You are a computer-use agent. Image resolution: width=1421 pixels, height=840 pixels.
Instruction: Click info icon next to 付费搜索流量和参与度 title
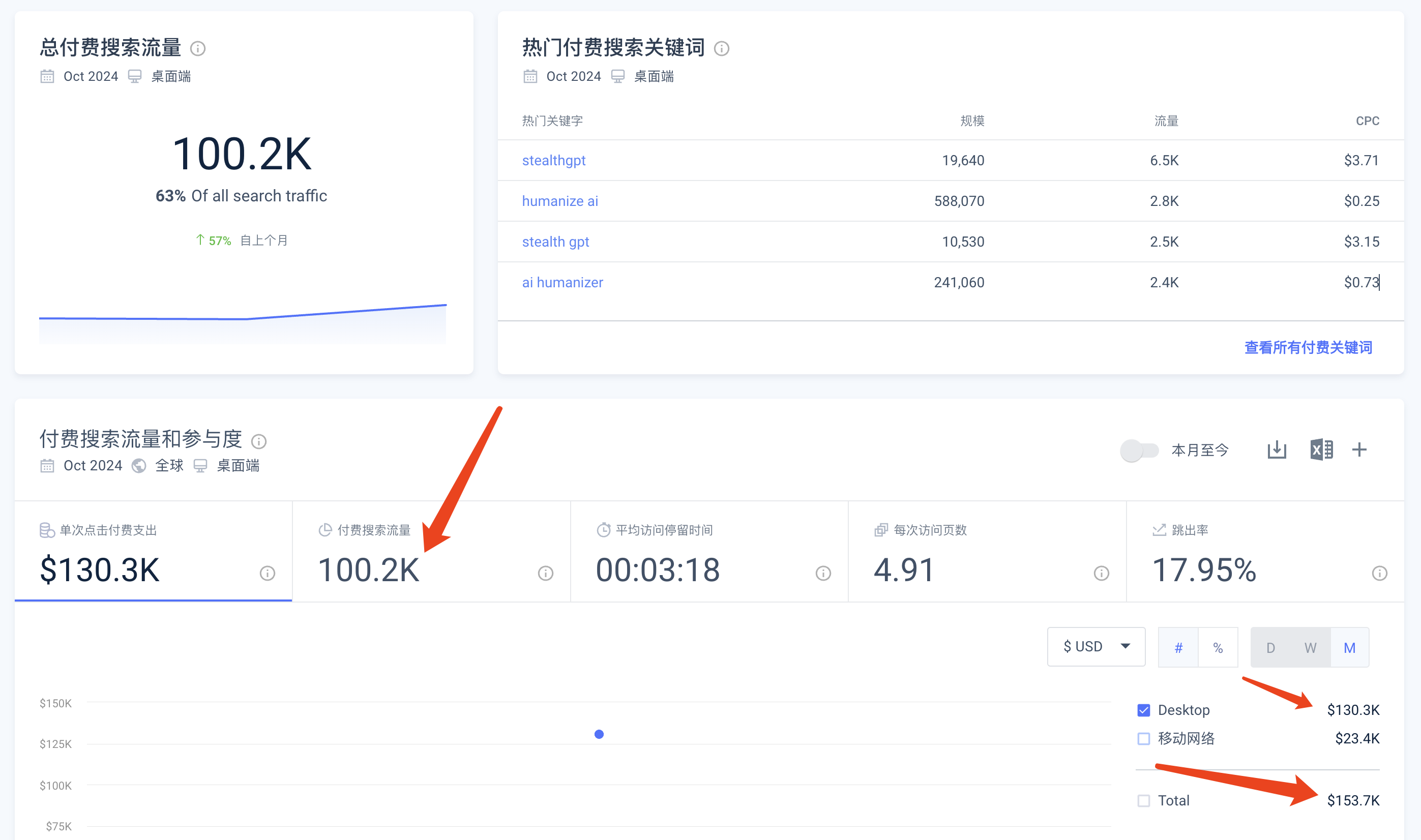point(259,441)
